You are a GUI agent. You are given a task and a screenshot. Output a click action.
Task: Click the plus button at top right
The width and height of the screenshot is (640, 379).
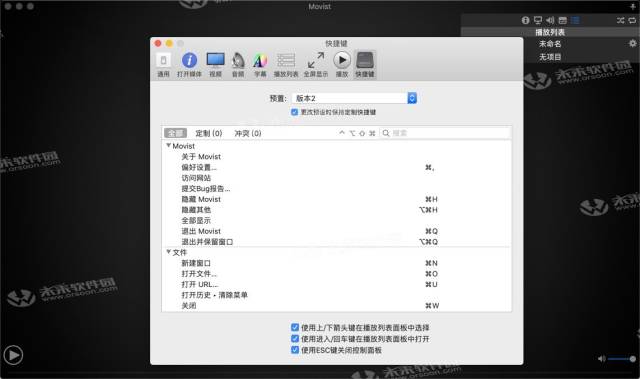point(633,6)
